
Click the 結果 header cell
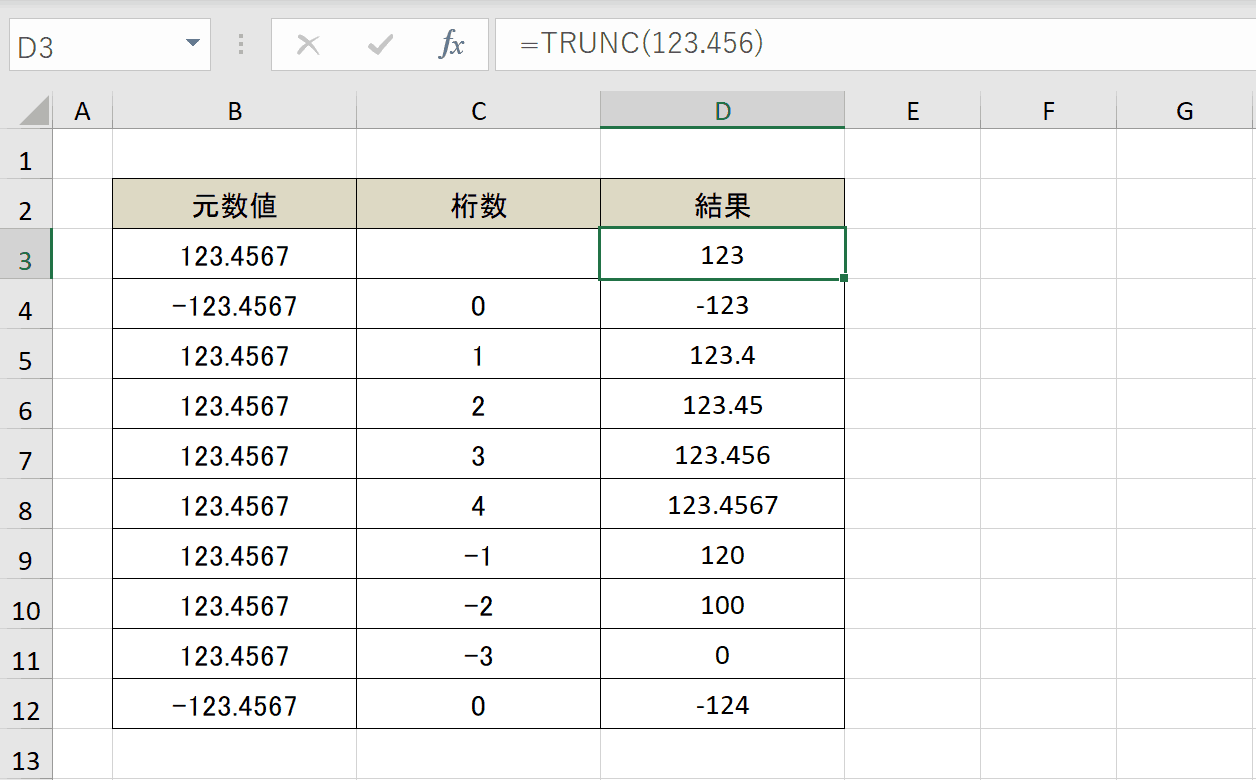click(722, 203)
